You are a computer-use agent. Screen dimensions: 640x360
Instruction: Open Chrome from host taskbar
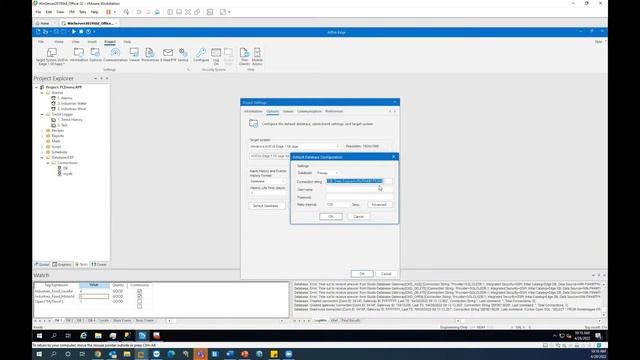point(98,354)
